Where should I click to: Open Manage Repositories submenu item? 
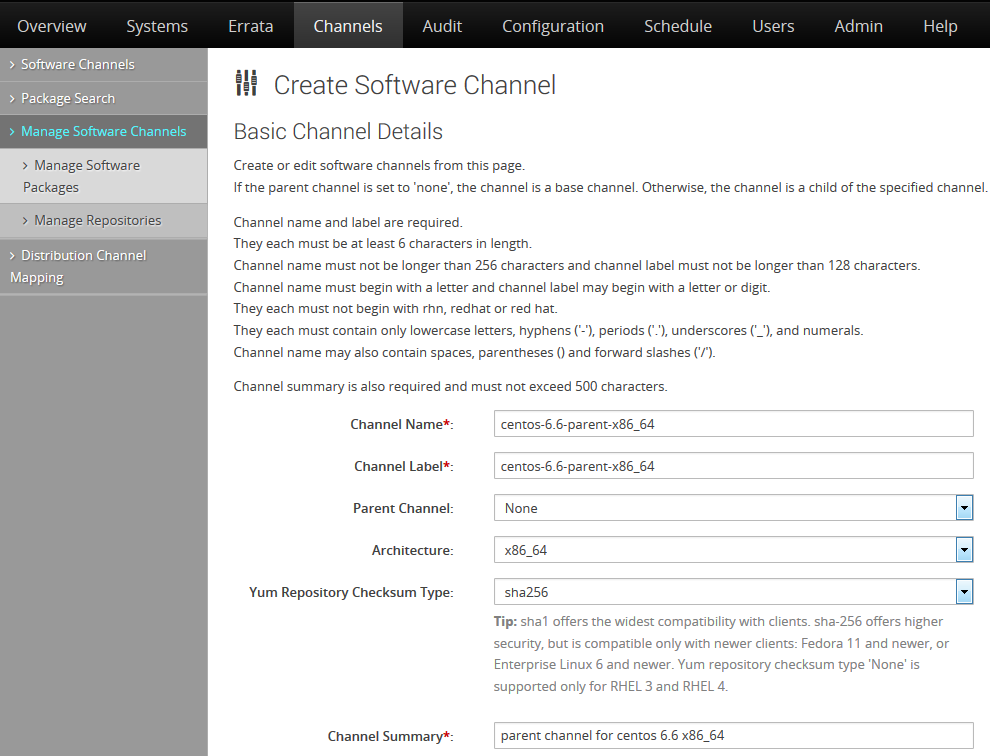(x=104, y=220)
